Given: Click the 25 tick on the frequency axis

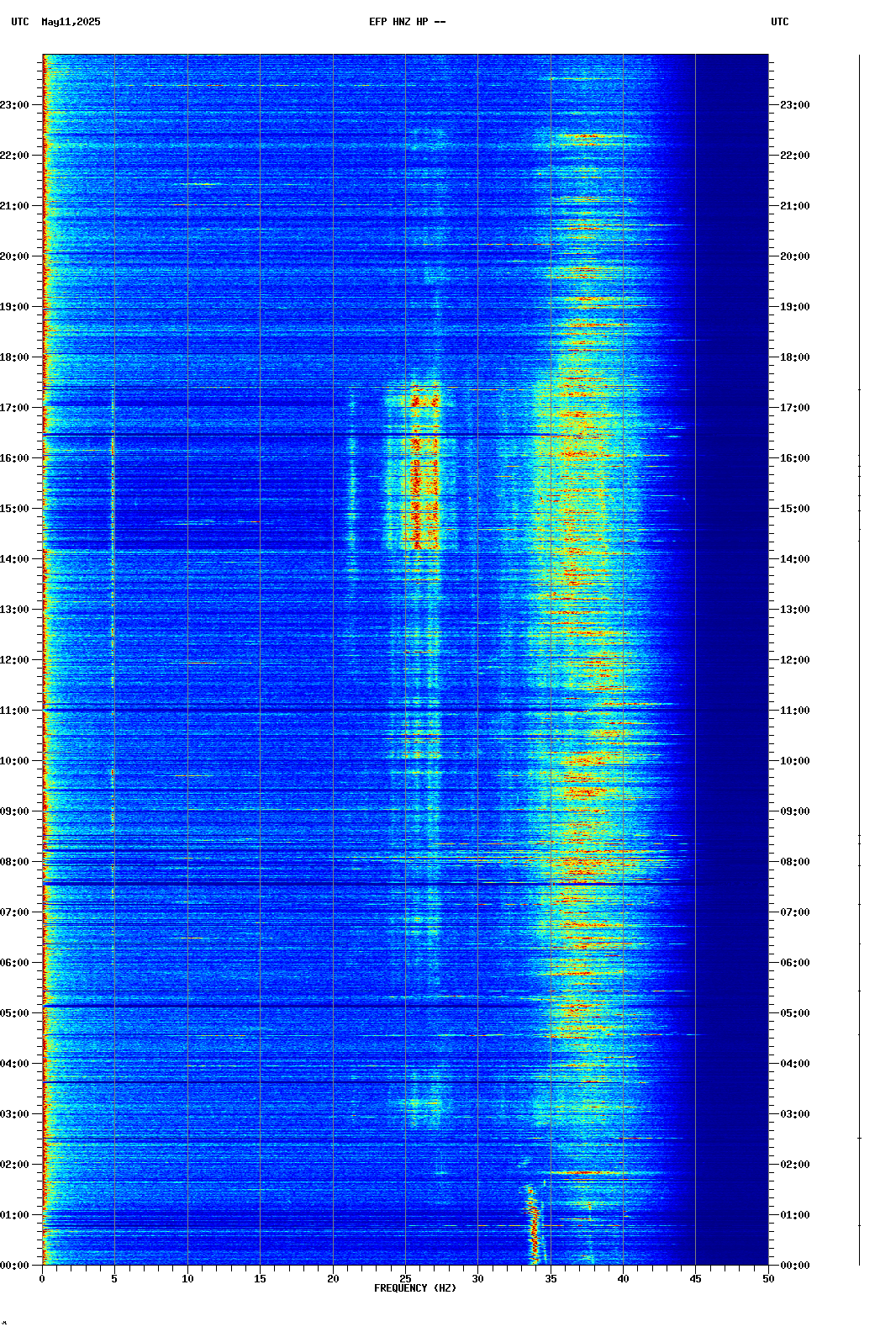Looking at the screenshot, I should click(405, 1279).
